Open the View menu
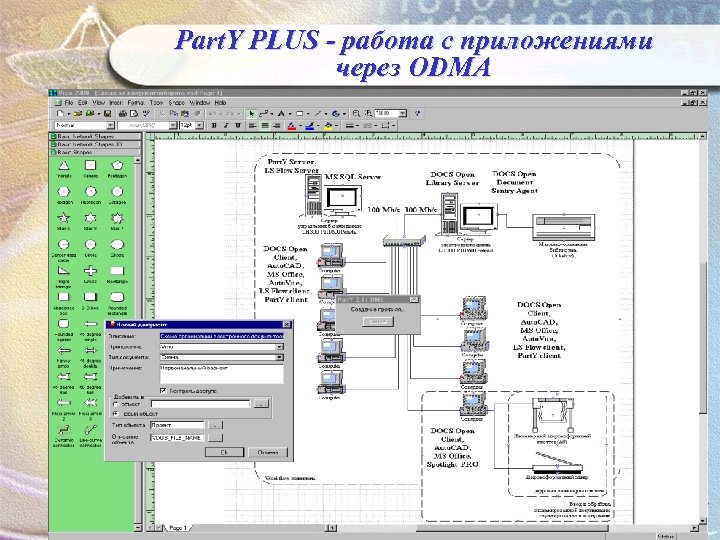The image size is (720, 540). pos(99,103)
